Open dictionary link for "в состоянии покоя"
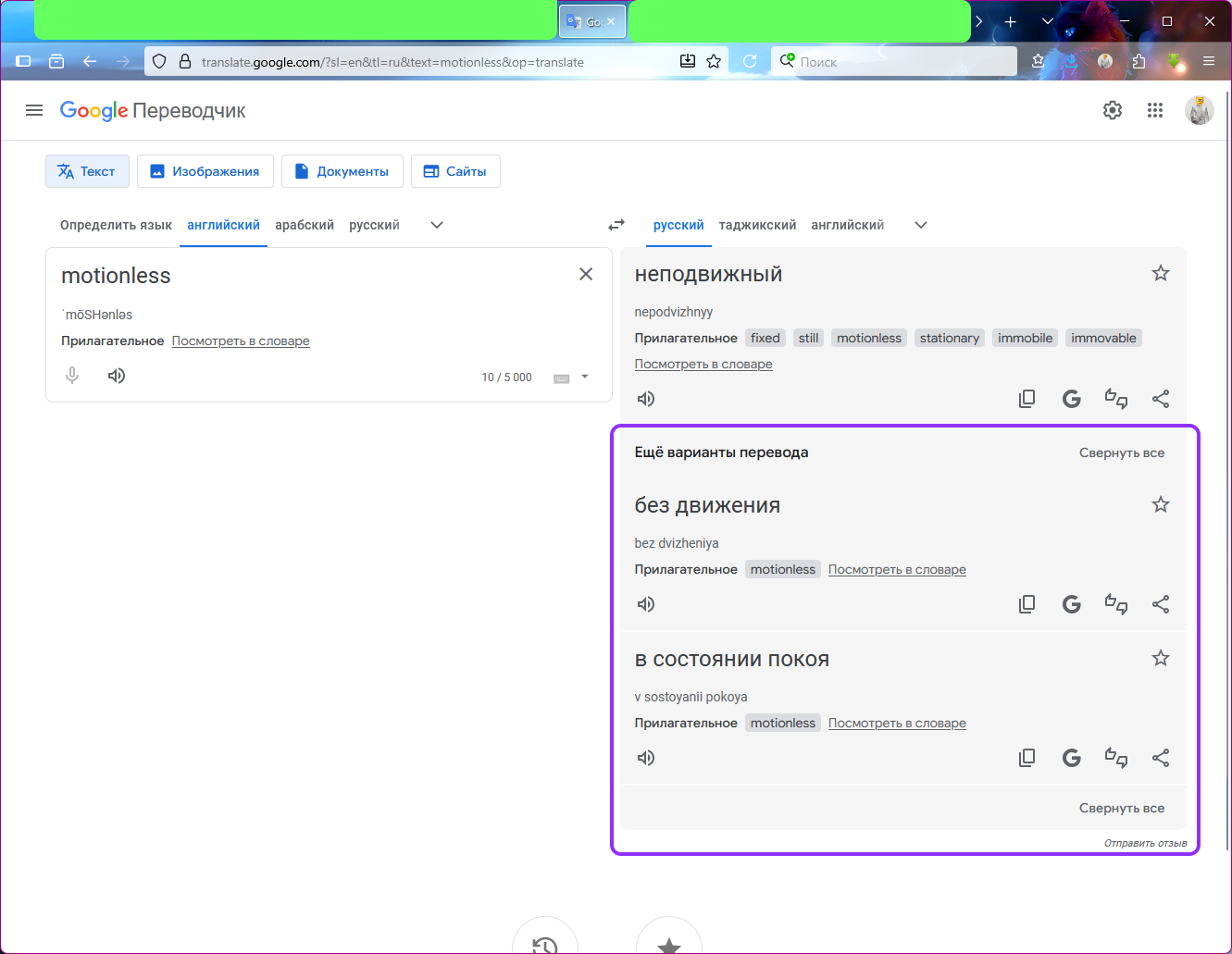 (x=897, y=724)
